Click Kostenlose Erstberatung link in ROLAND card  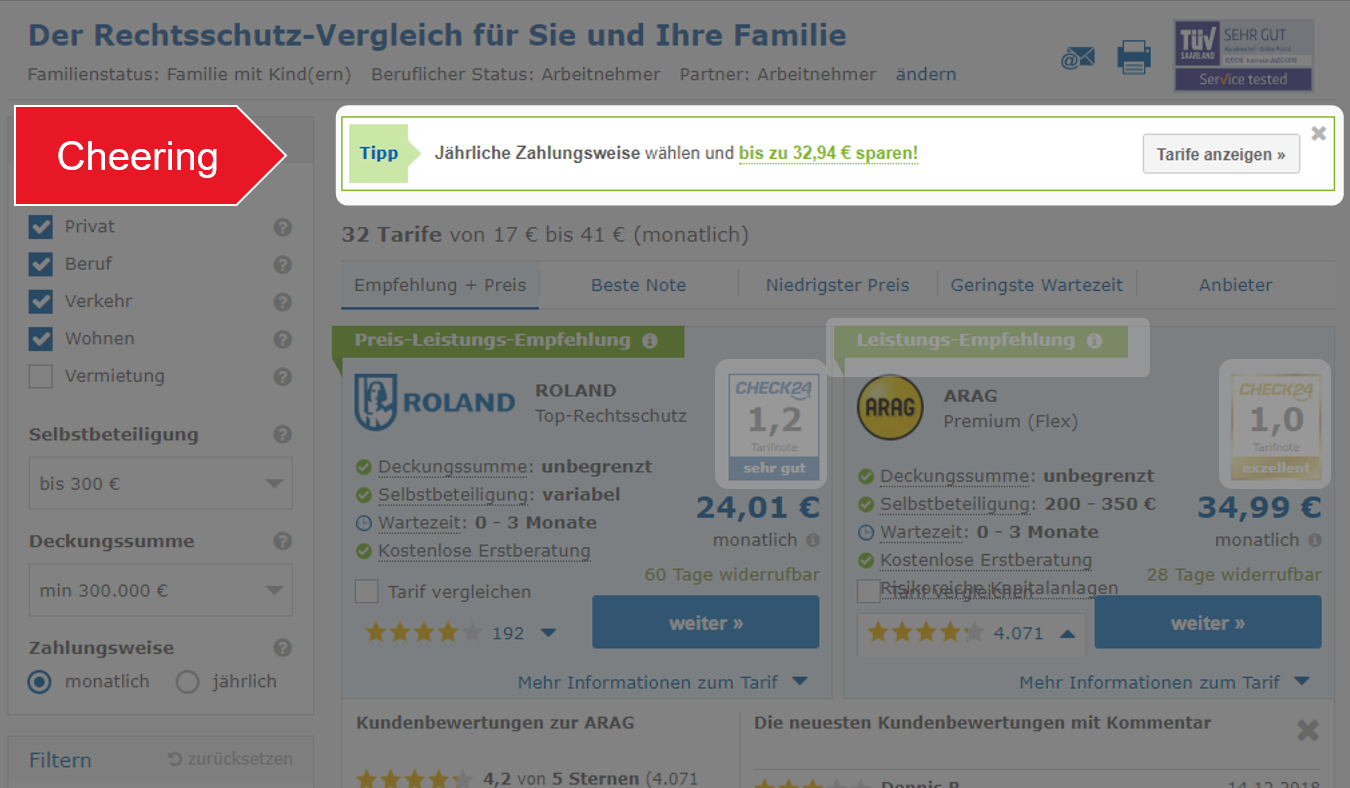[x=484, y=551]
